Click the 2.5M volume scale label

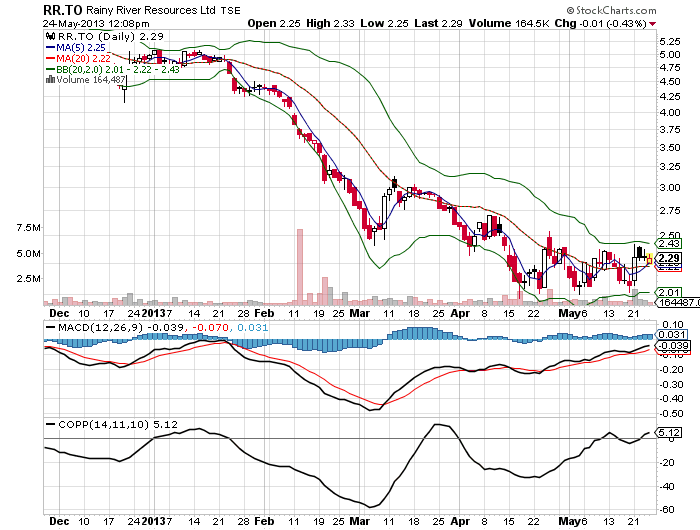tap(29, 279)
